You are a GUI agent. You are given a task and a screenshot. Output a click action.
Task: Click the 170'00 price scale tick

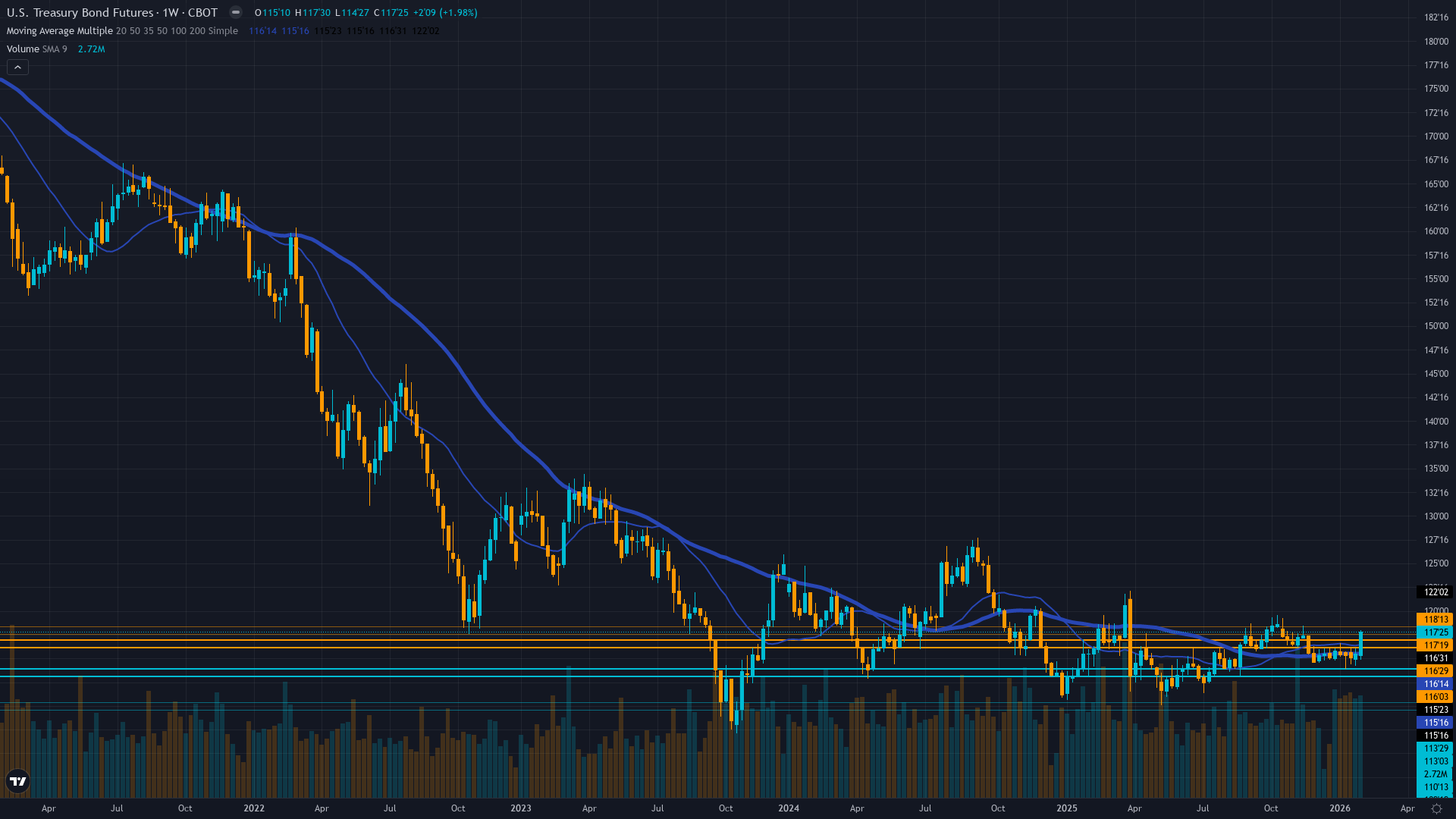coord(1436,136)
